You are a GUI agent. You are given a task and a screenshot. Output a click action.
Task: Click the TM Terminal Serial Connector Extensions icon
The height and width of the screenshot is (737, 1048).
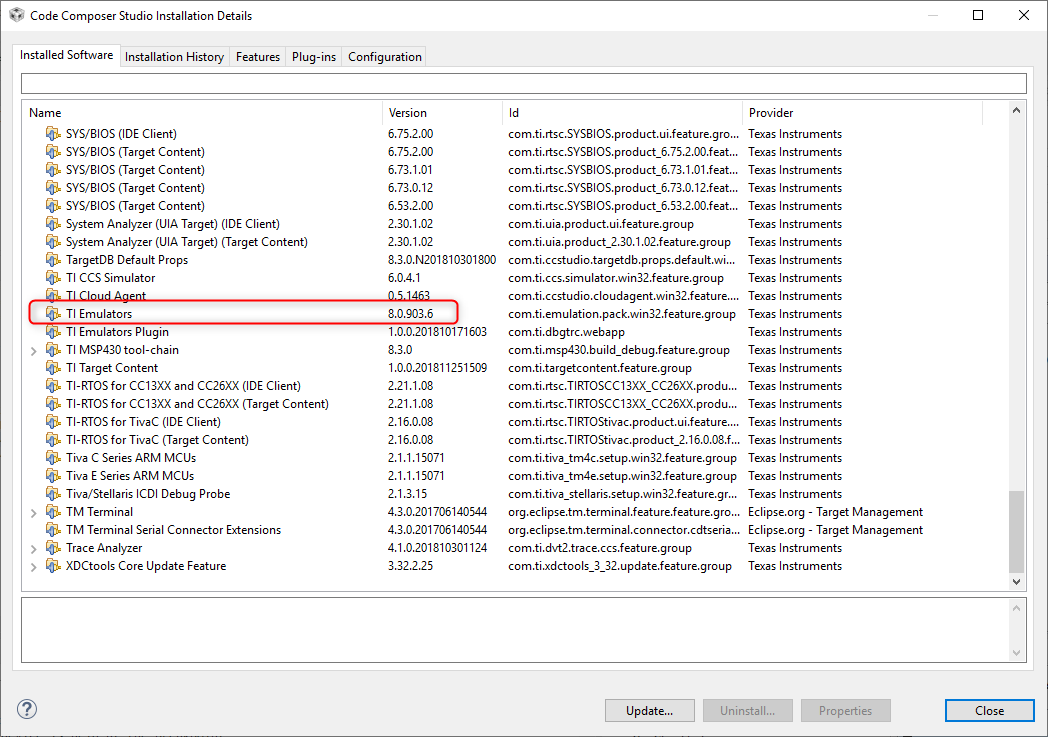click(x=53, y=531)
